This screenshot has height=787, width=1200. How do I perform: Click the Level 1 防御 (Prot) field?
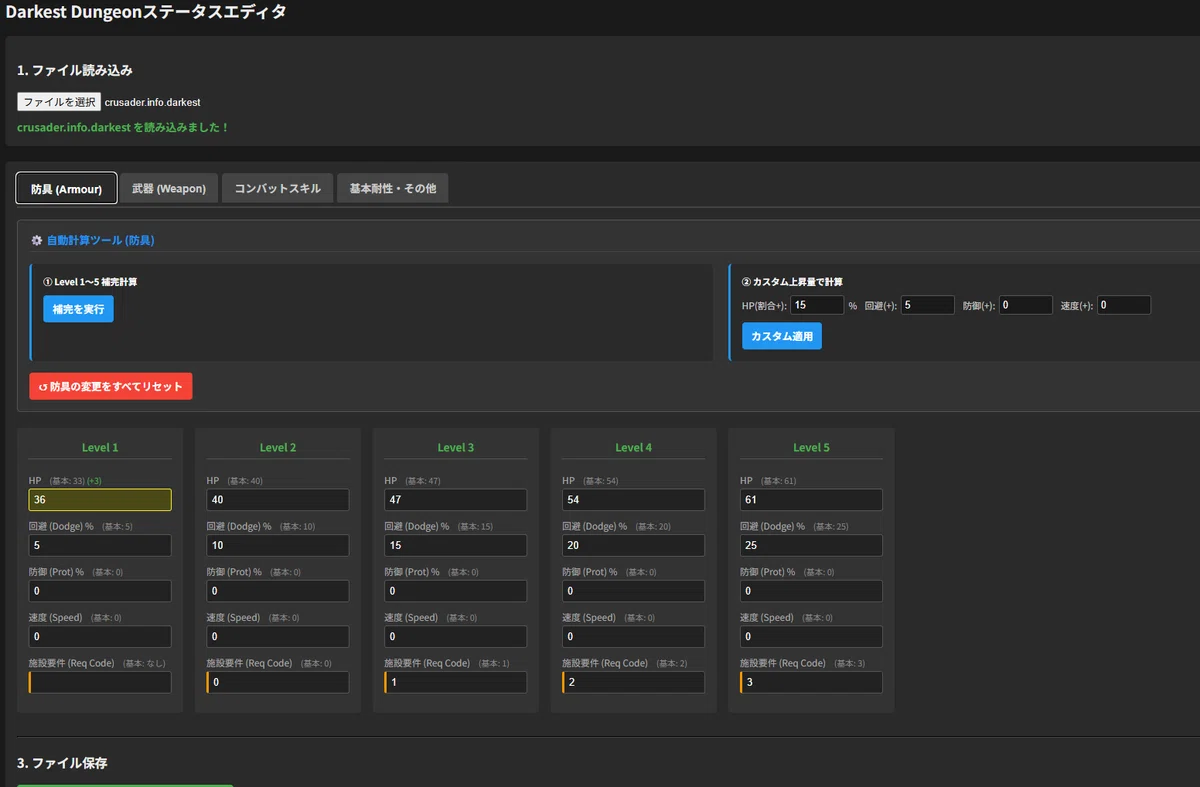[100, 591]
